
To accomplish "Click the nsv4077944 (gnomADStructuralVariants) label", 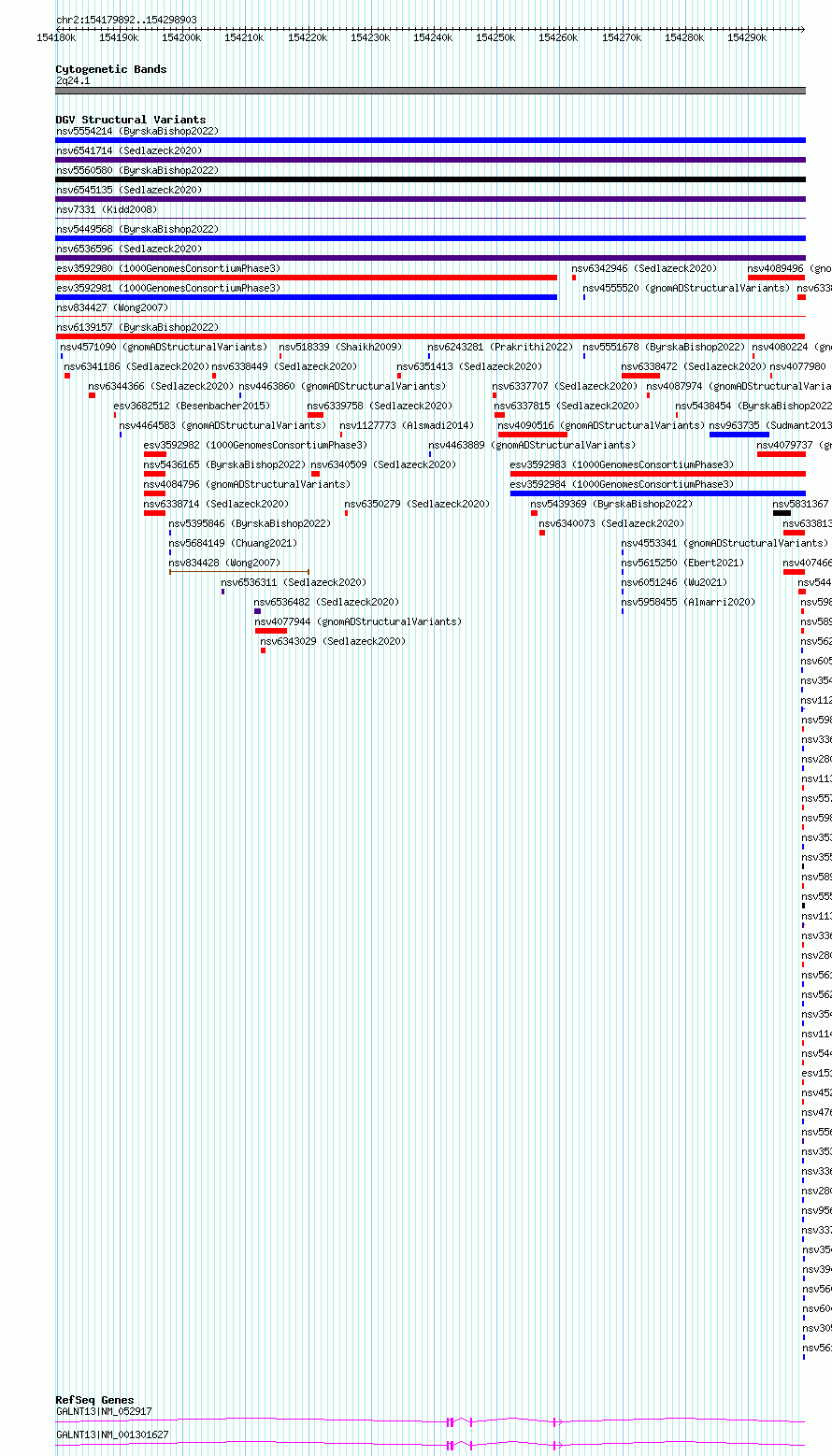I will click(358, 622).
